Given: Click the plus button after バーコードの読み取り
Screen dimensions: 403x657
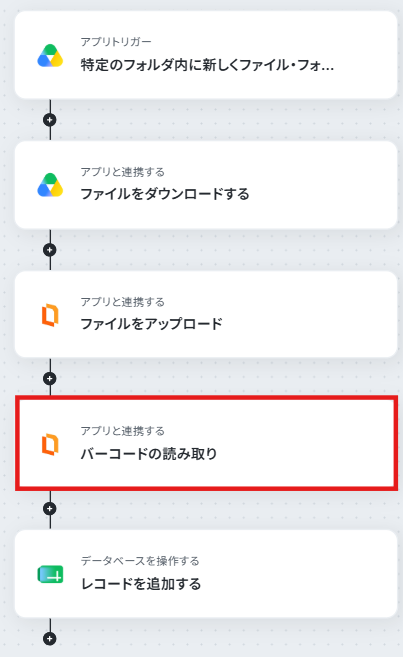Looking at the screenshot, I should pos(50,509).
